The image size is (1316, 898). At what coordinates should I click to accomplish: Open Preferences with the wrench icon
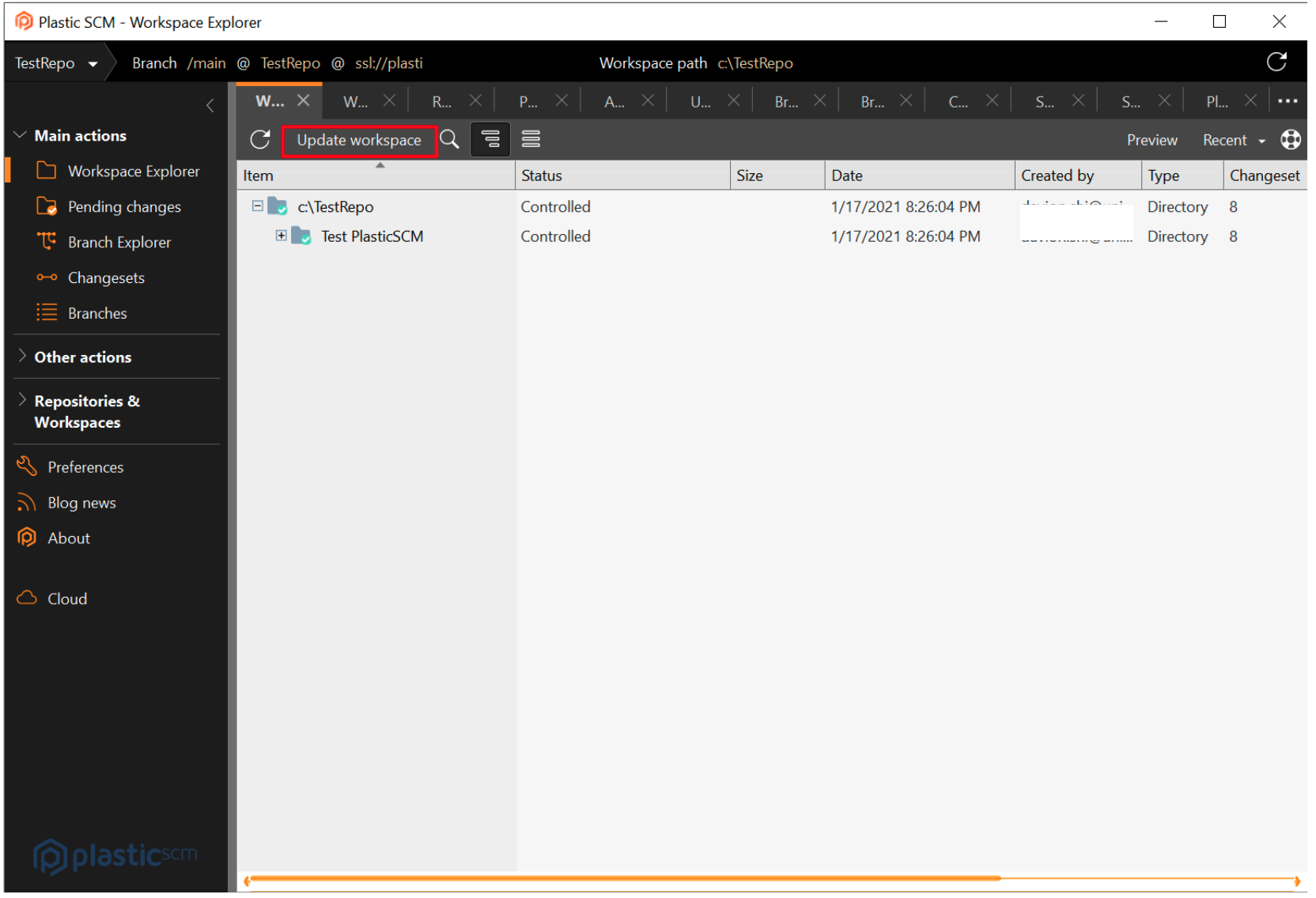(70, 468)
